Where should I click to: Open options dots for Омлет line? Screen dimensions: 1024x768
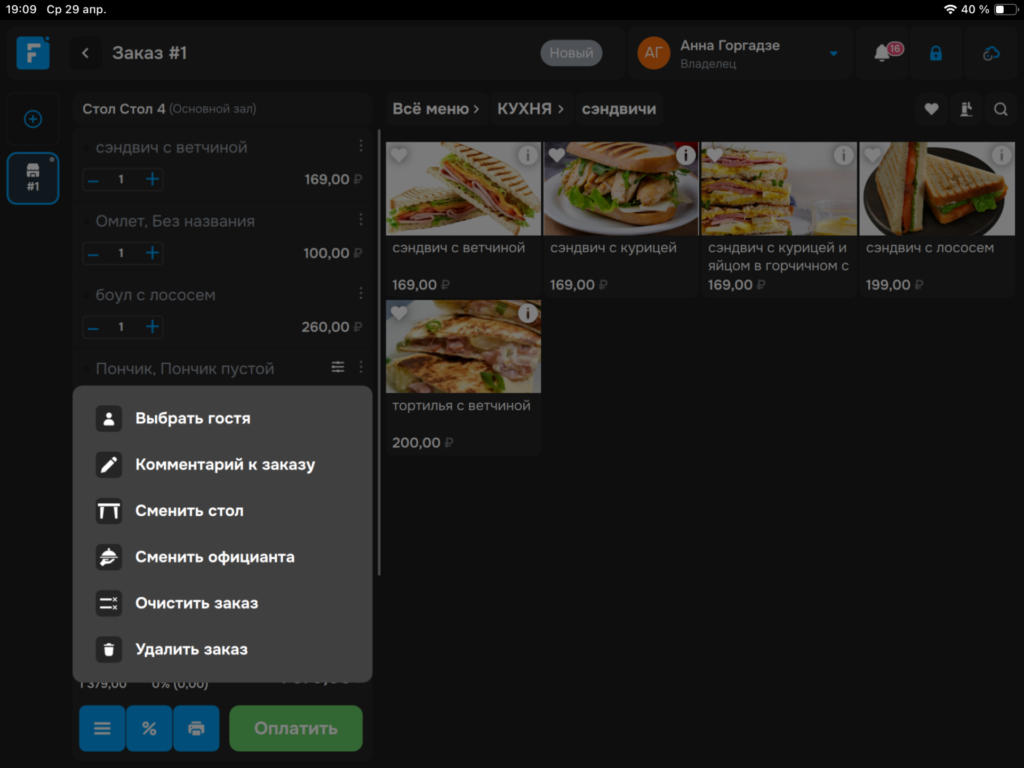tap(361, 220)
